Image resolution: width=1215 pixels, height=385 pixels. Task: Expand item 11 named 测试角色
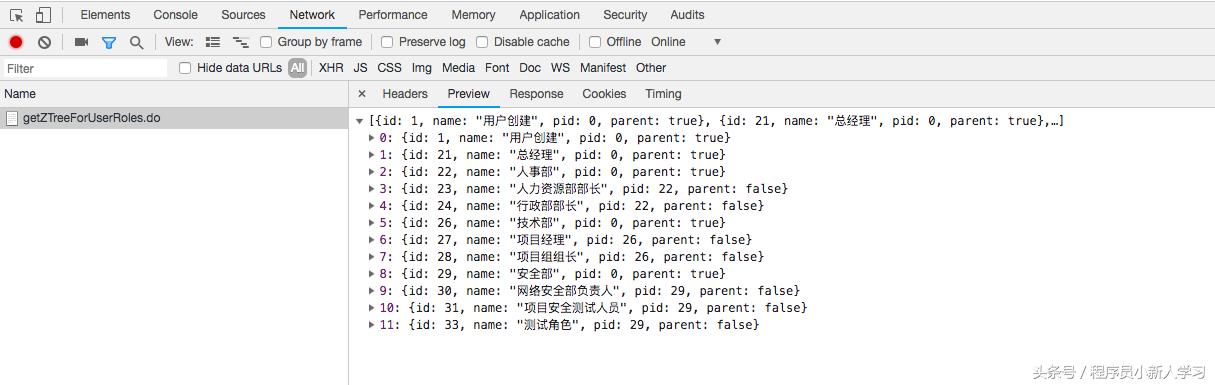[x=373, y=325]
